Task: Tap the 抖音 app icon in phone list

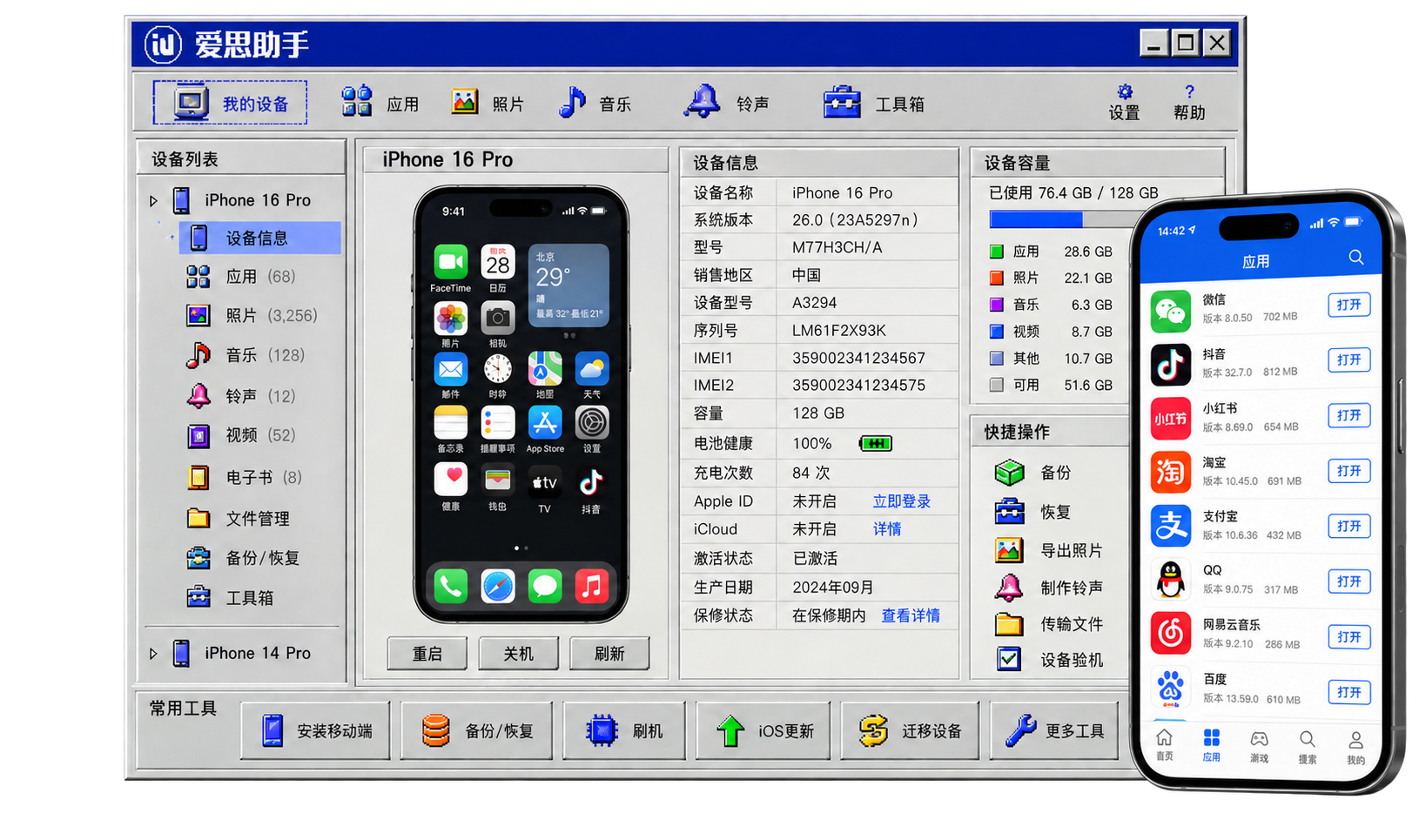Action: point(1170,366)
